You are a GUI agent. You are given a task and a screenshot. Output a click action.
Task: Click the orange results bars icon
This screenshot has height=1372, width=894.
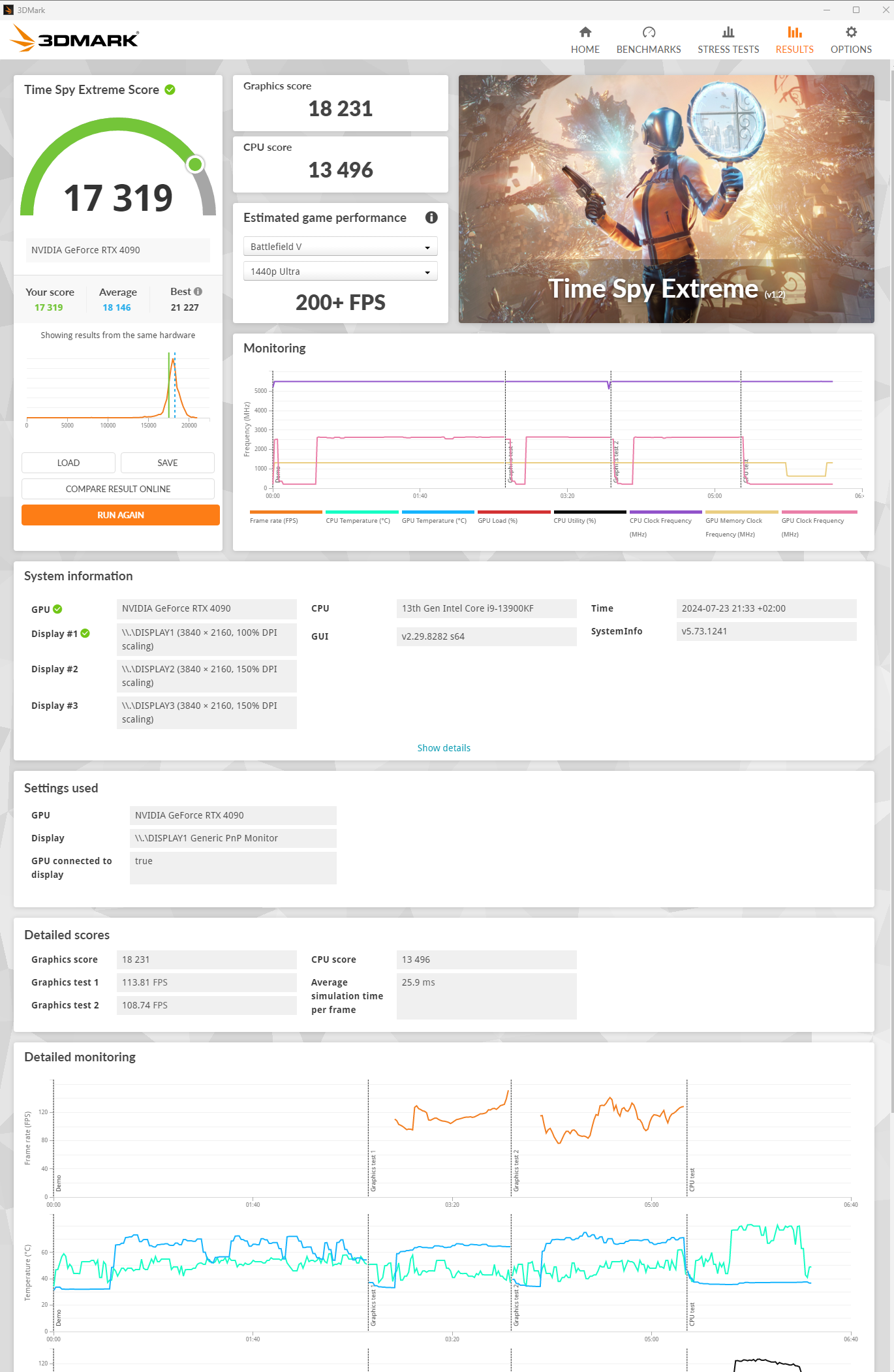point(795,32)
